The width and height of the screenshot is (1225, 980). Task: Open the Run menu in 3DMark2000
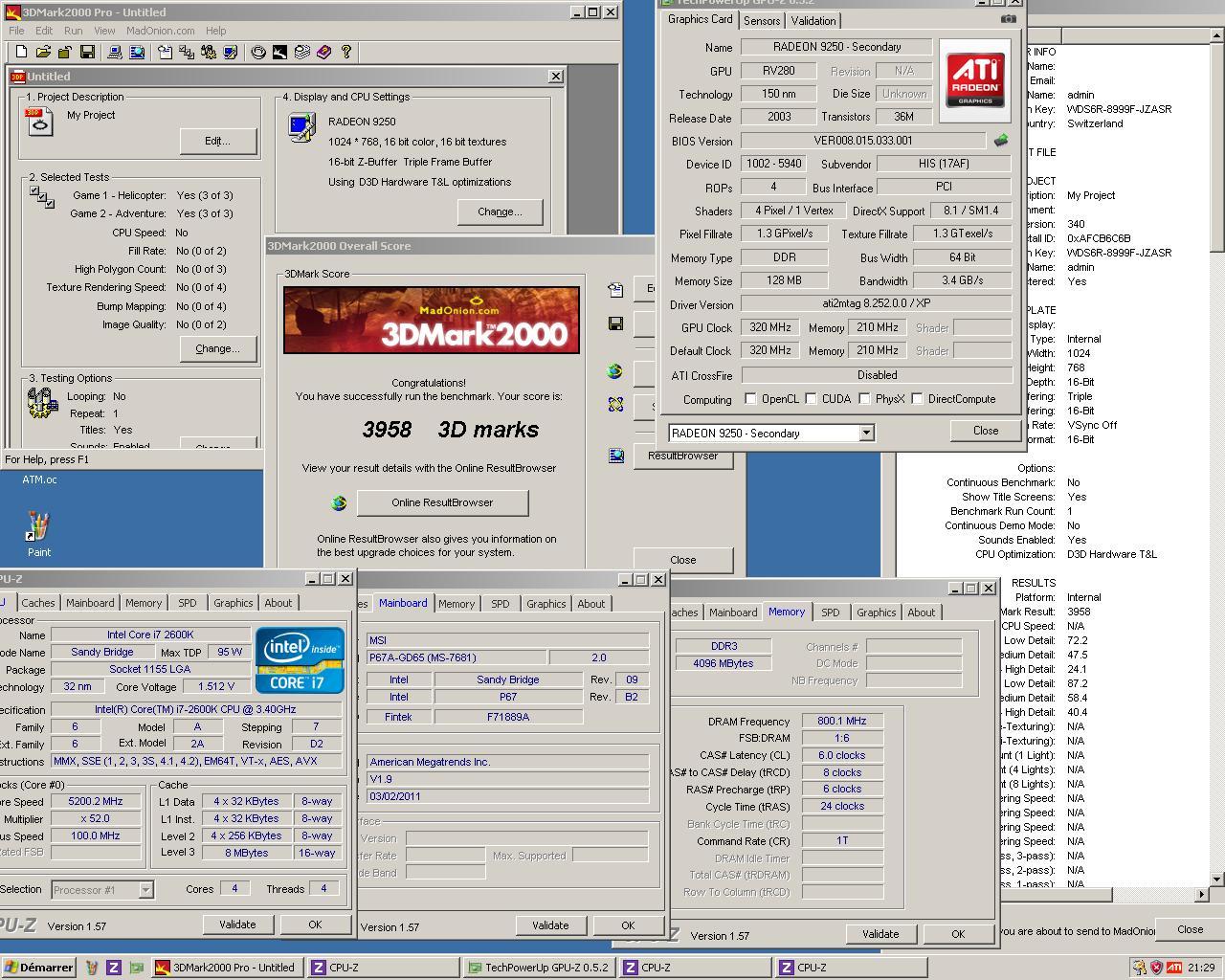pyautogui.click(x=73, y=31)
